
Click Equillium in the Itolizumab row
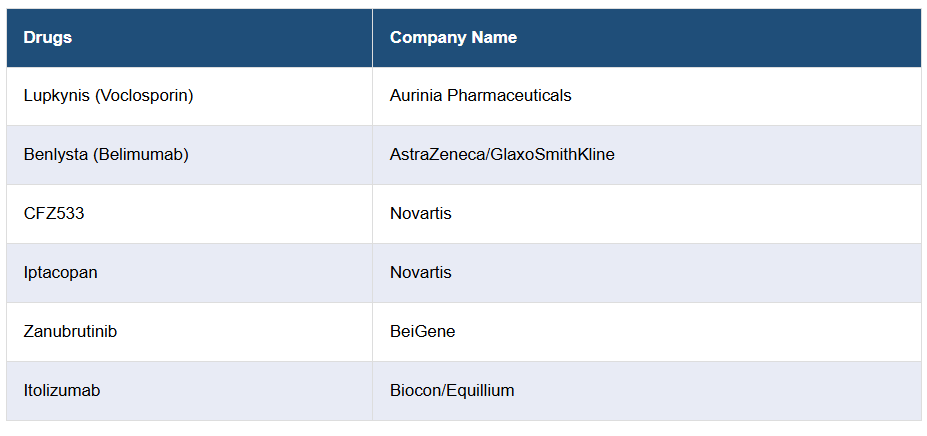tap(481, 391)
